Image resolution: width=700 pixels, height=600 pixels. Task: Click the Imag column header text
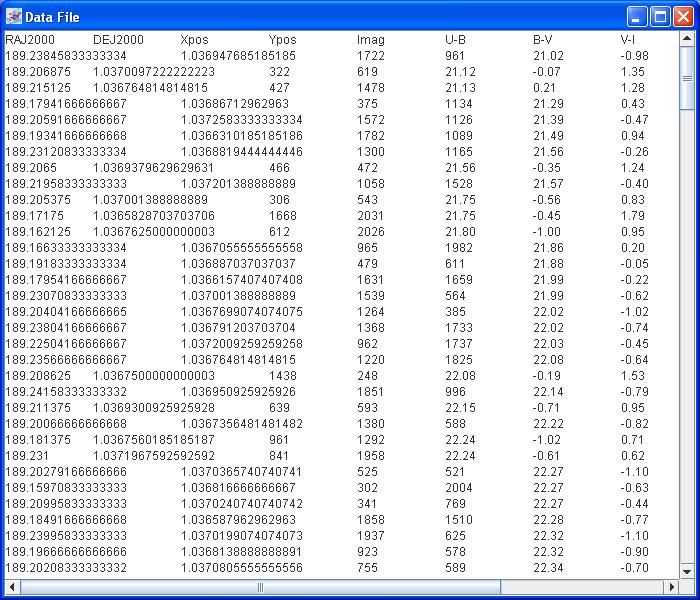371,40
